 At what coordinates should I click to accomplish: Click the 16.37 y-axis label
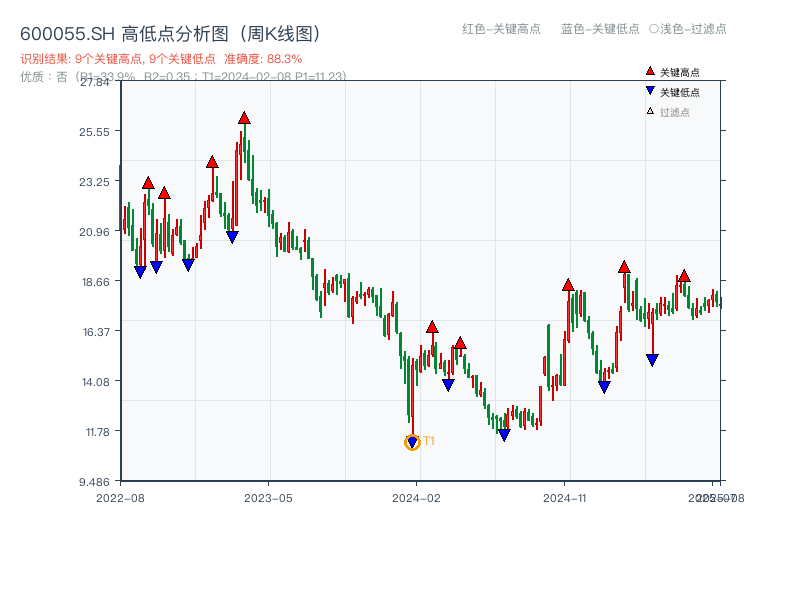[96, 332]
